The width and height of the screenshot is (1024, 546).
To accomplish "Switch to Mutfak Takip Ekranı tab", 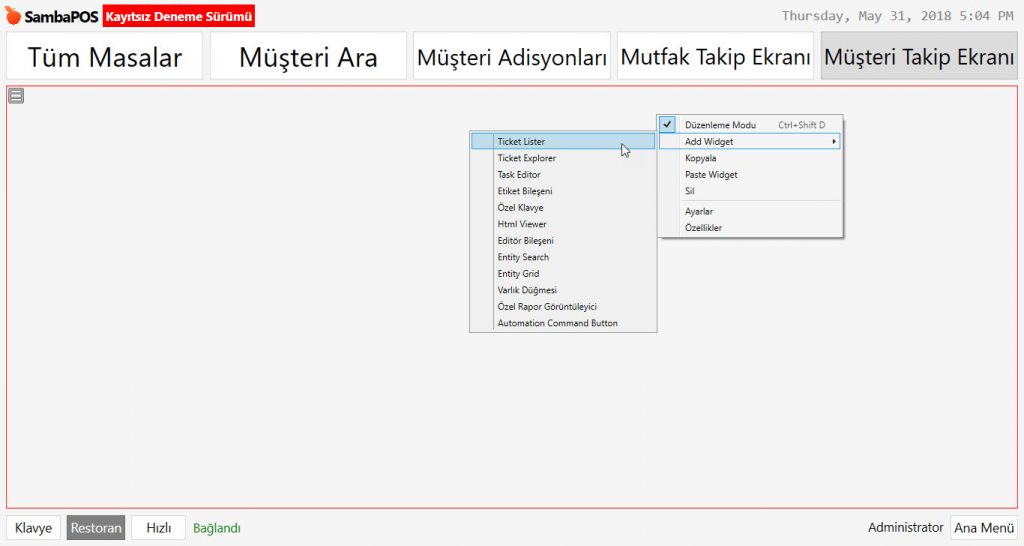I will 715,57.
